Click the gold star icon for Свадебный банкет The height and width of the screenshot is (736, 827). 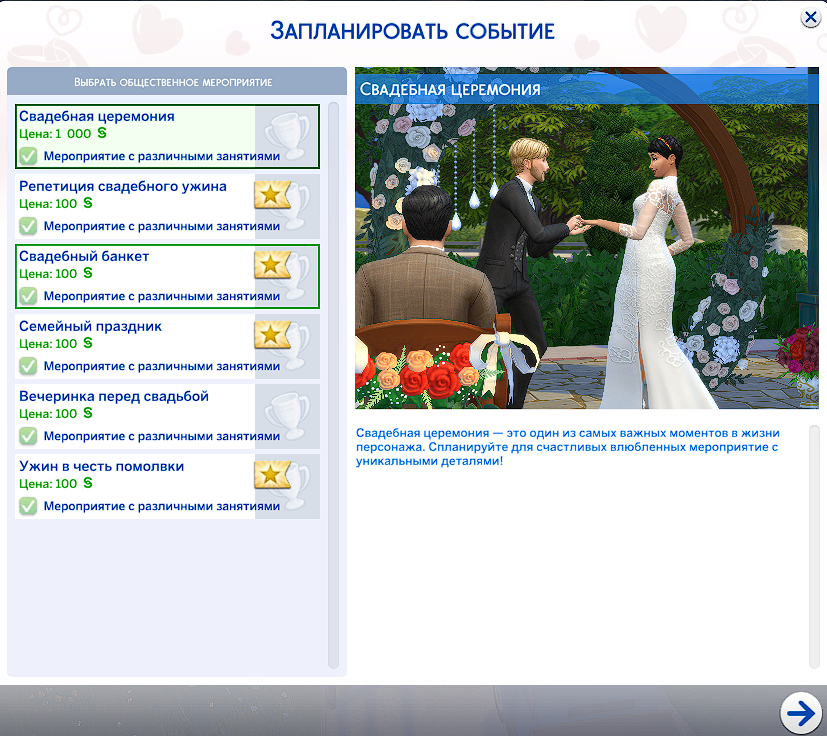pos(272,265)
